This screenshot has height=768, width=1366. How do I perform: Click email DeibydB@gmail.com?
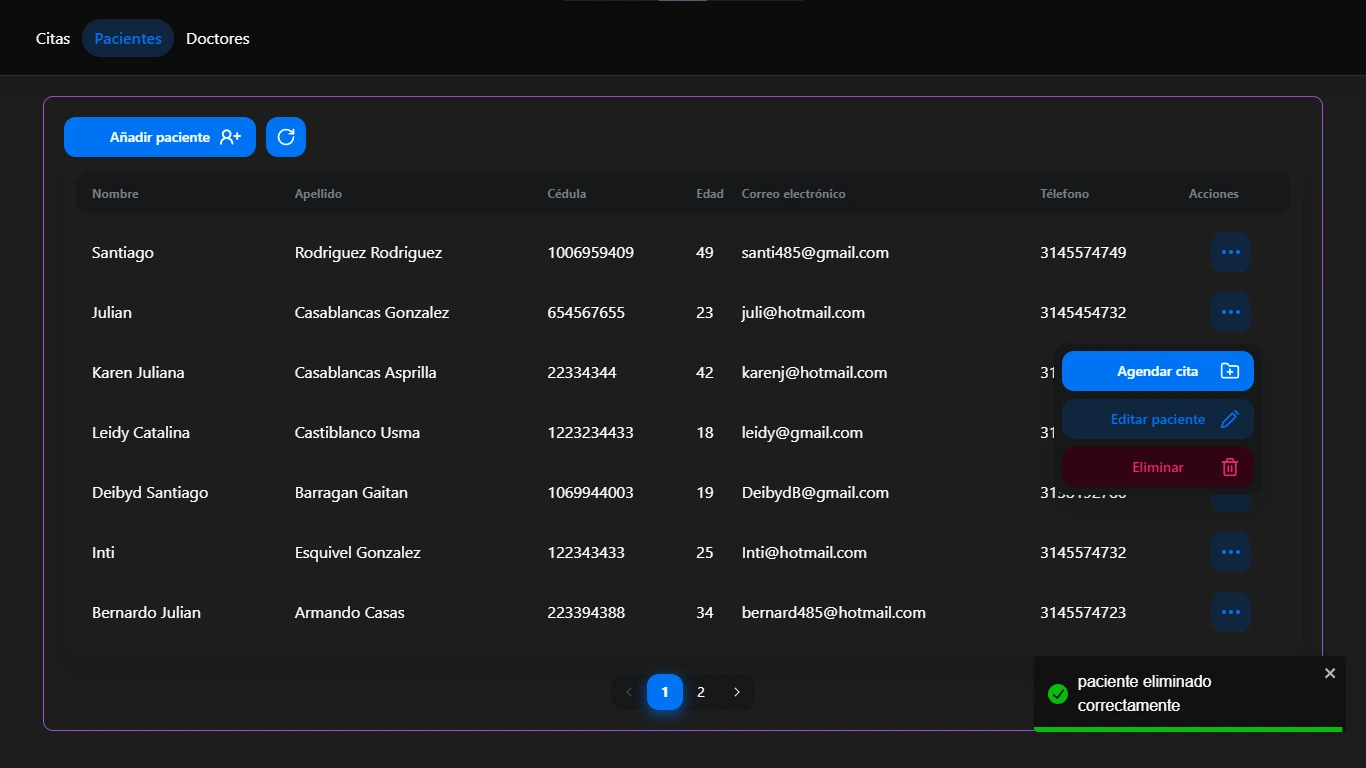click(815, 492)
